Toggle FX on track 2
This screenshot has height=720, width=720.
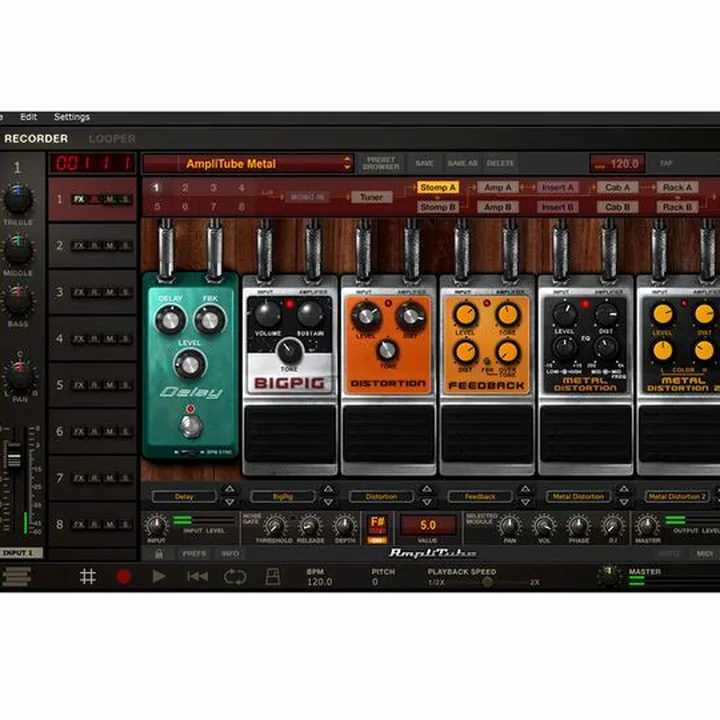79,246
